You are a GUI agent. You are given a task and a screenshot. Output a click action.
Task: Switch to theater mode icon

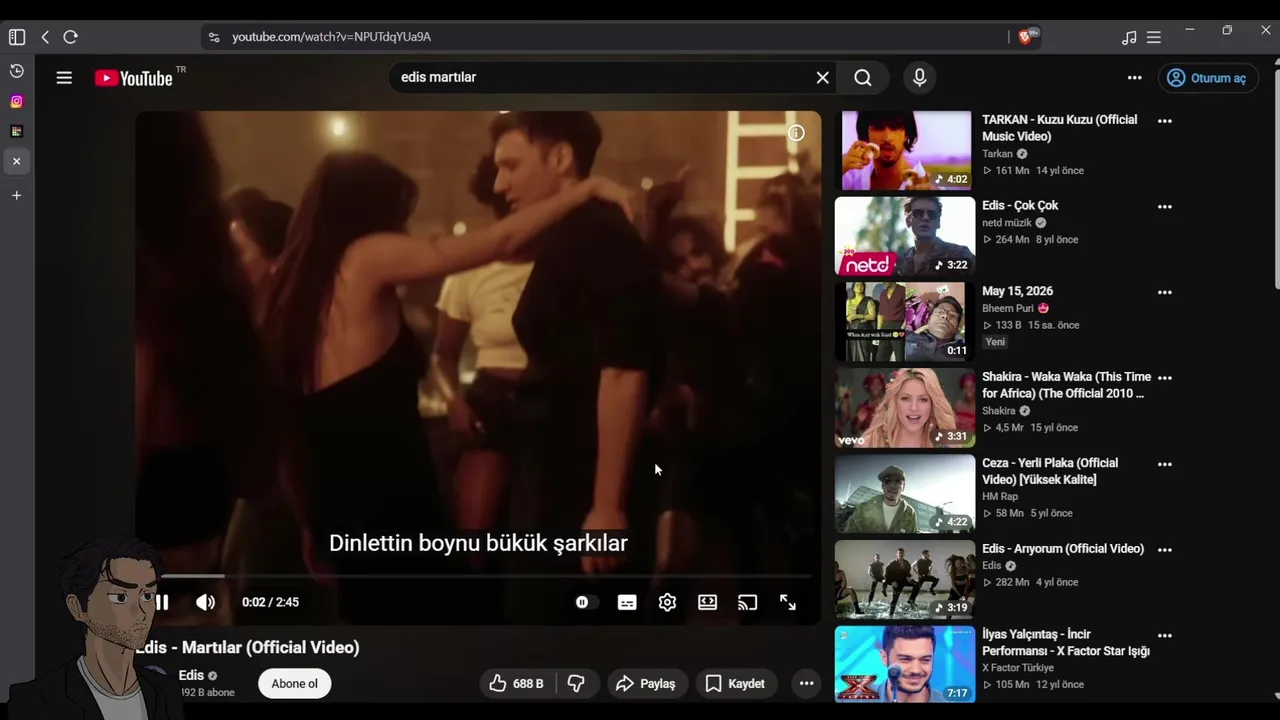(x=707, y=602)
